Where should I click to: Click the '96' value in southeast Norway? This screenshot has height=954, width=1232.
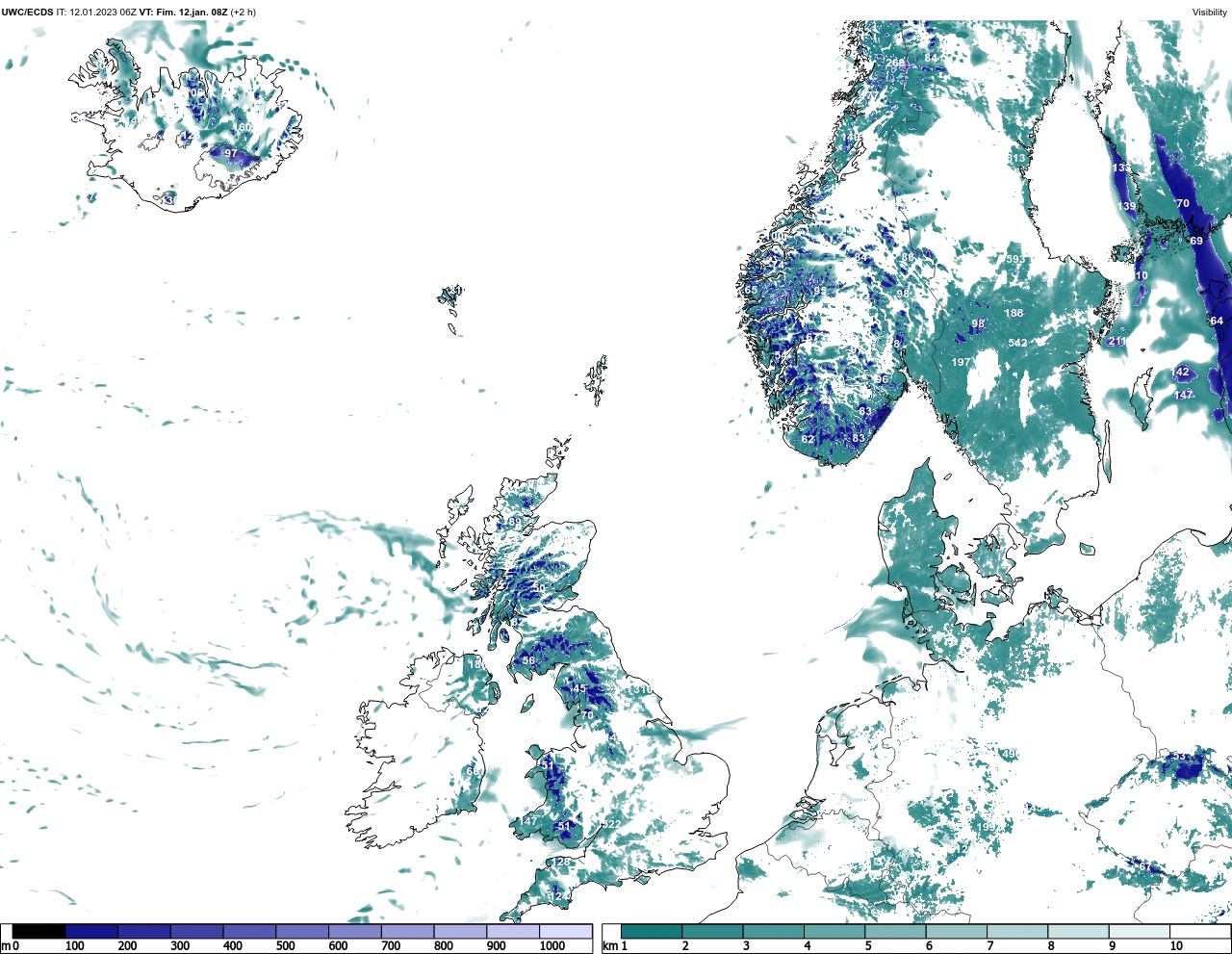tap(882, 379)
